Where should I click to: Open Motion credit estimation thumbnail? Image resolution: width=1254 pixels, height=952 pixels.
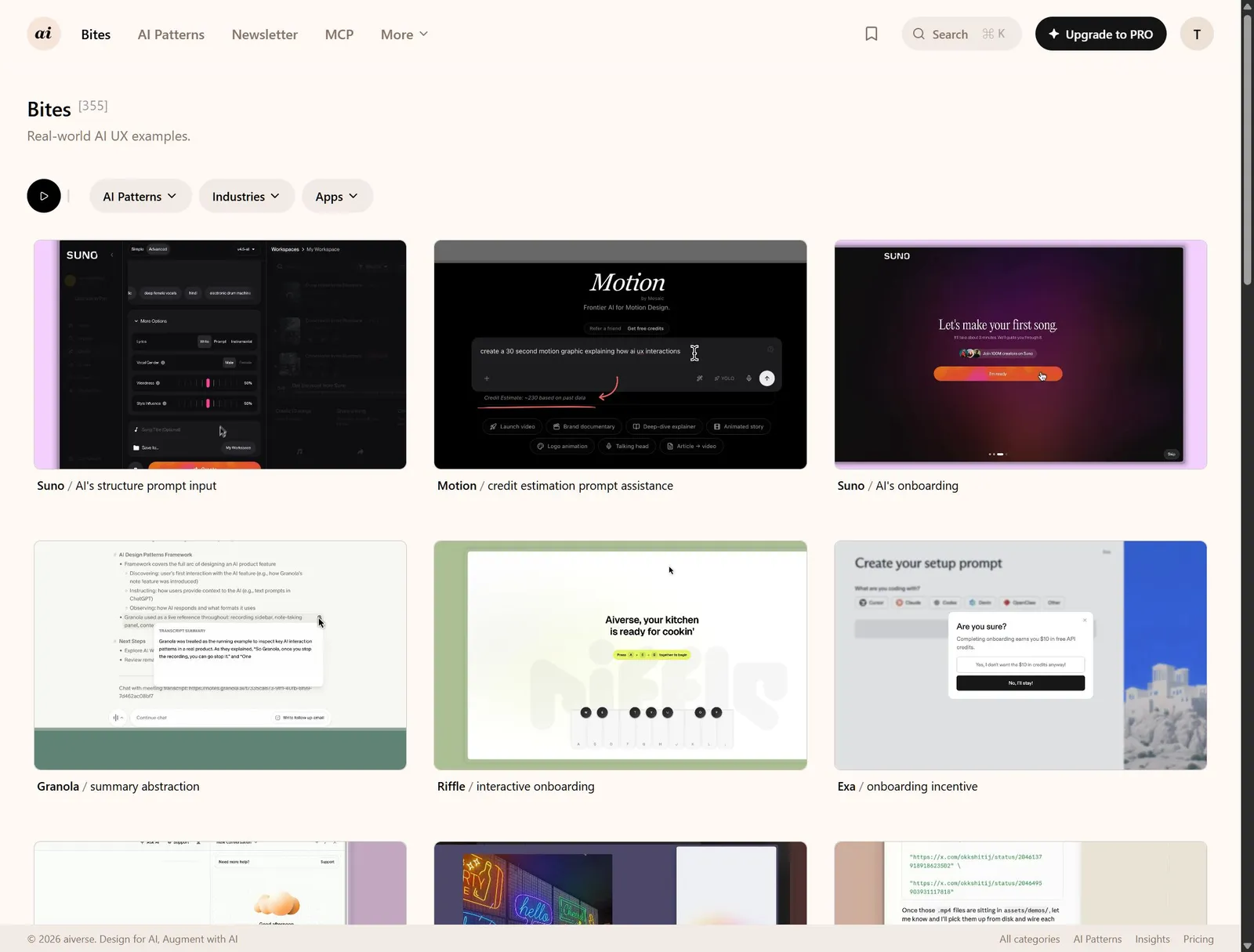[620, 355]
